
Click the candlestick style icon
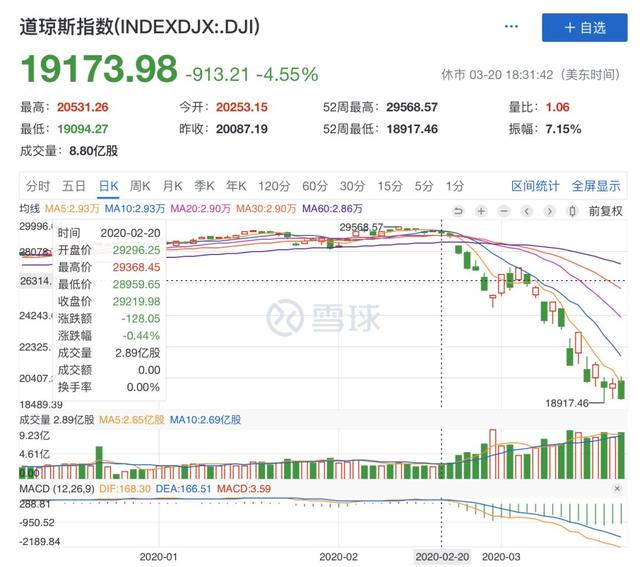pos(572,210)
